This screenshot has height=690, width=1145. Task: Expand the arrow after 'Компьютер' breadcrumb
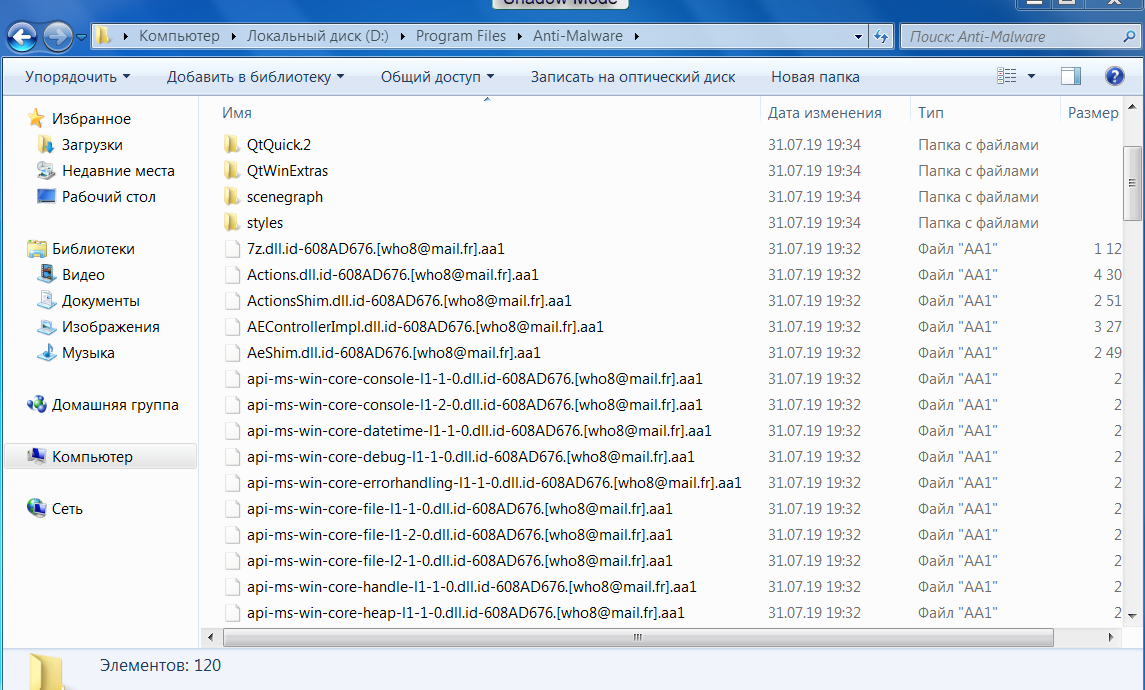233,36
